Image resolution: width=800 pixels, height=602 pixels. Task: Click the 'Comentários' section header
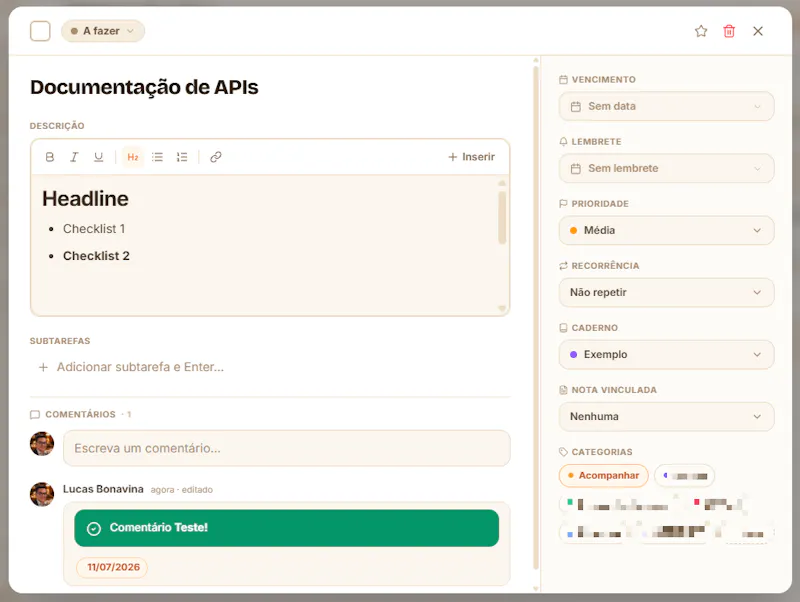pyautogui.click(x=80, y=414)
